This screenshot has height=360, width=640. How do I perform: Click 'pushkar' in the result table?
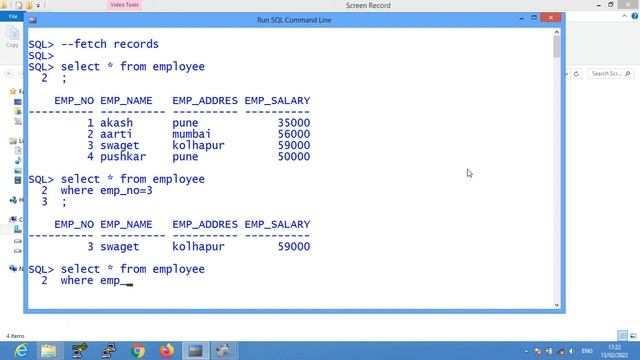(x=123, y=156)
